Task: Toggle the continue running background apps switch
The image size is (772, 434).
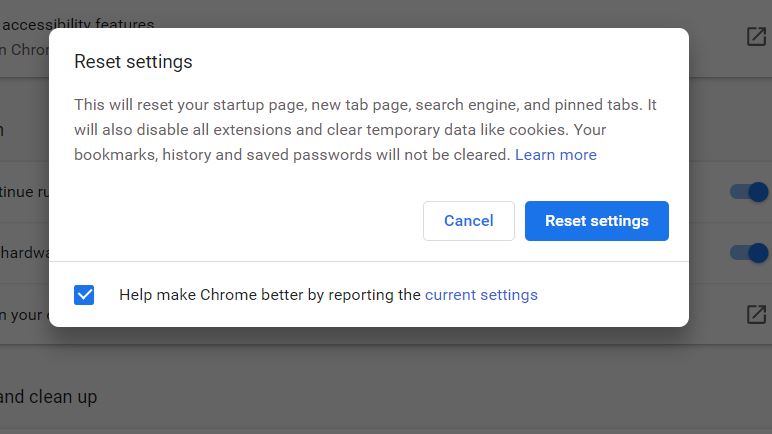Action: [749, 192]
